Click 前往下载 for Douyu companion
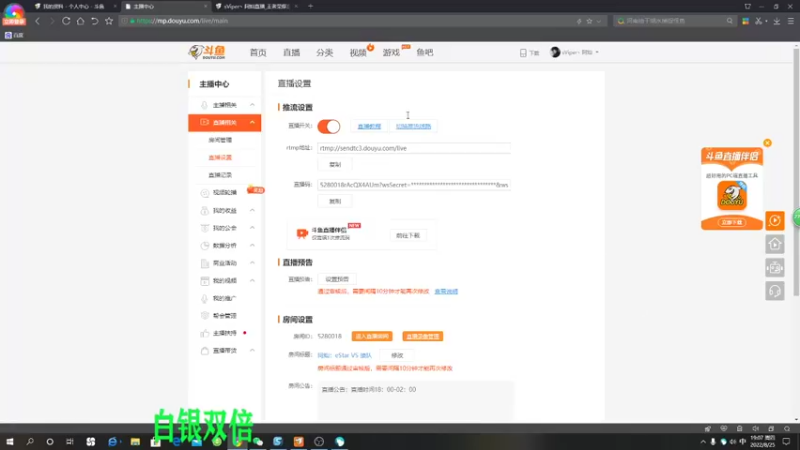The width and height of the screenshot is (800, 450). 408,235
